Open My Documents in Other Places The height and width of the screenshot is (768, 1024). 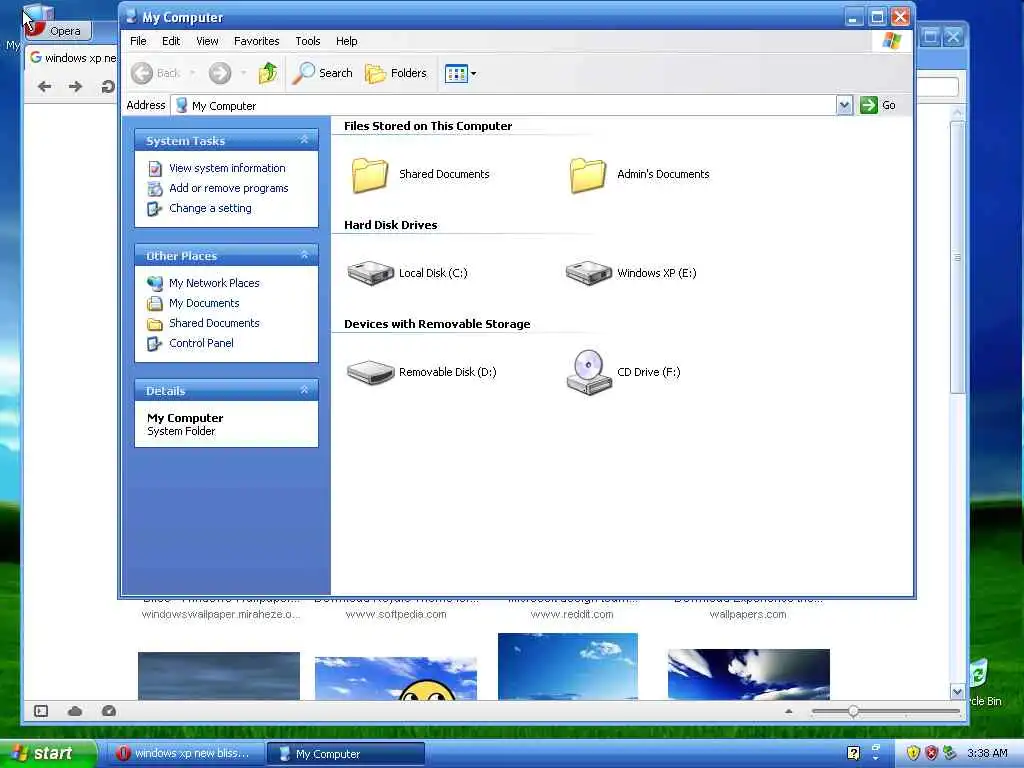point(204,304)
